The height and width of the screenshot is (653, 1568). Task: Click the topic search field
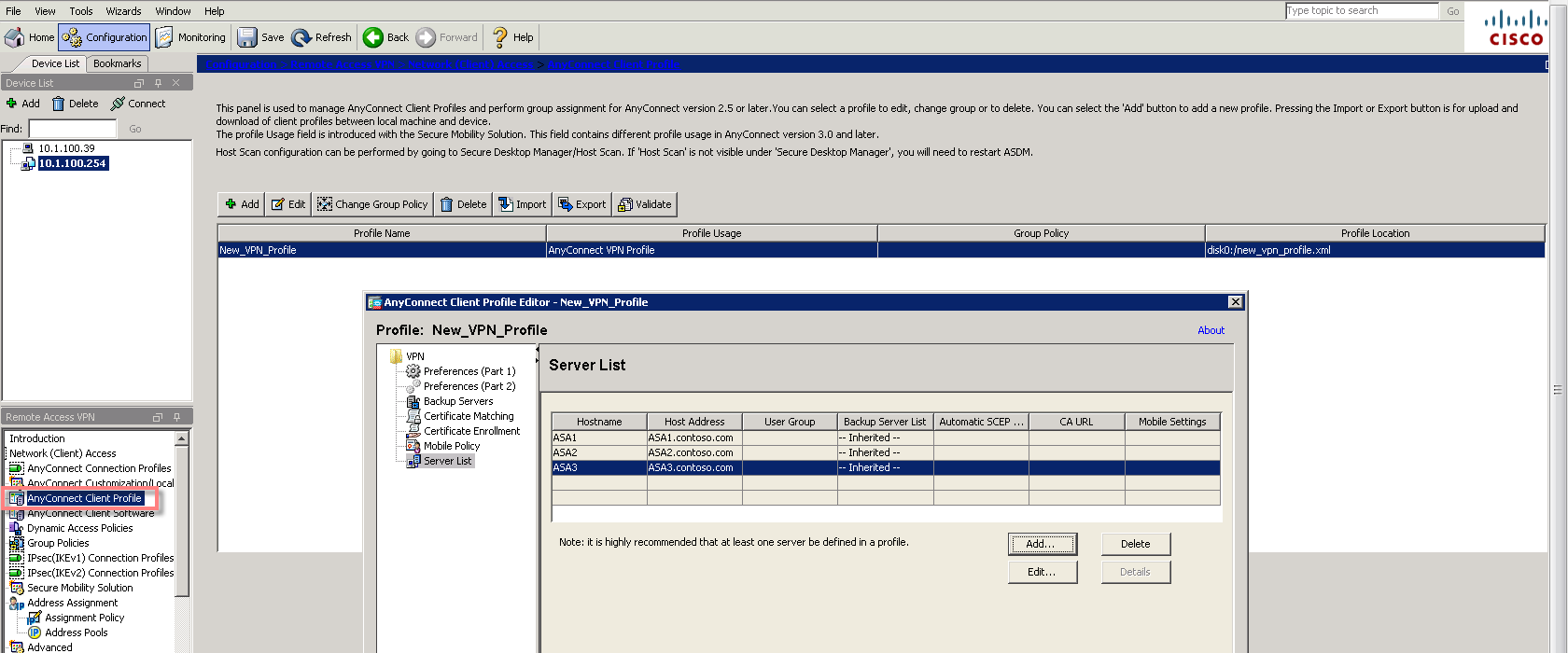pyautogui.click(x=1362, y=11)
